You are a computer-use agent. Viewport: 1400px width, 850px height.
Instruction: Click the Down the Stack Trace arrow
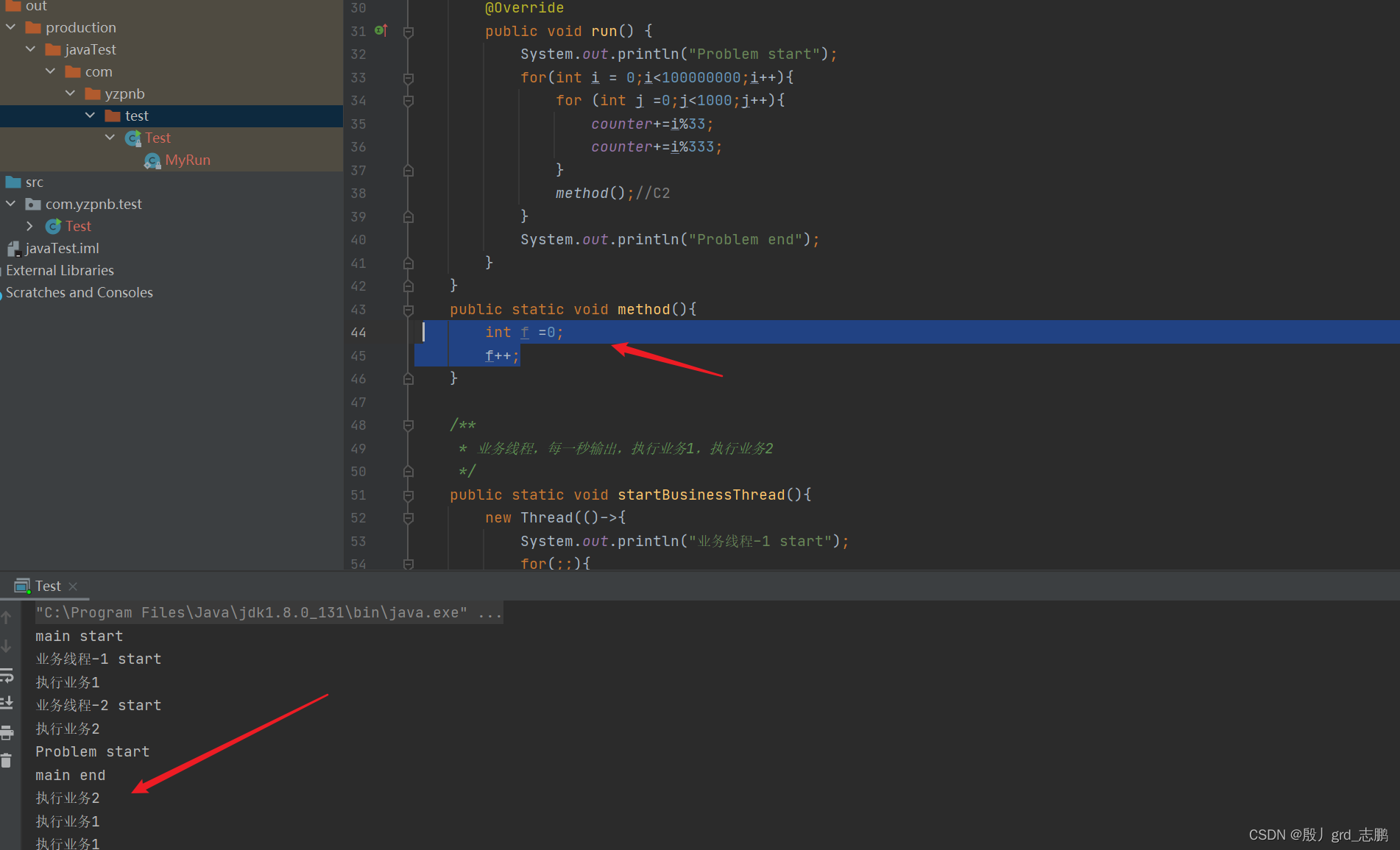click(x=7, y=646)
